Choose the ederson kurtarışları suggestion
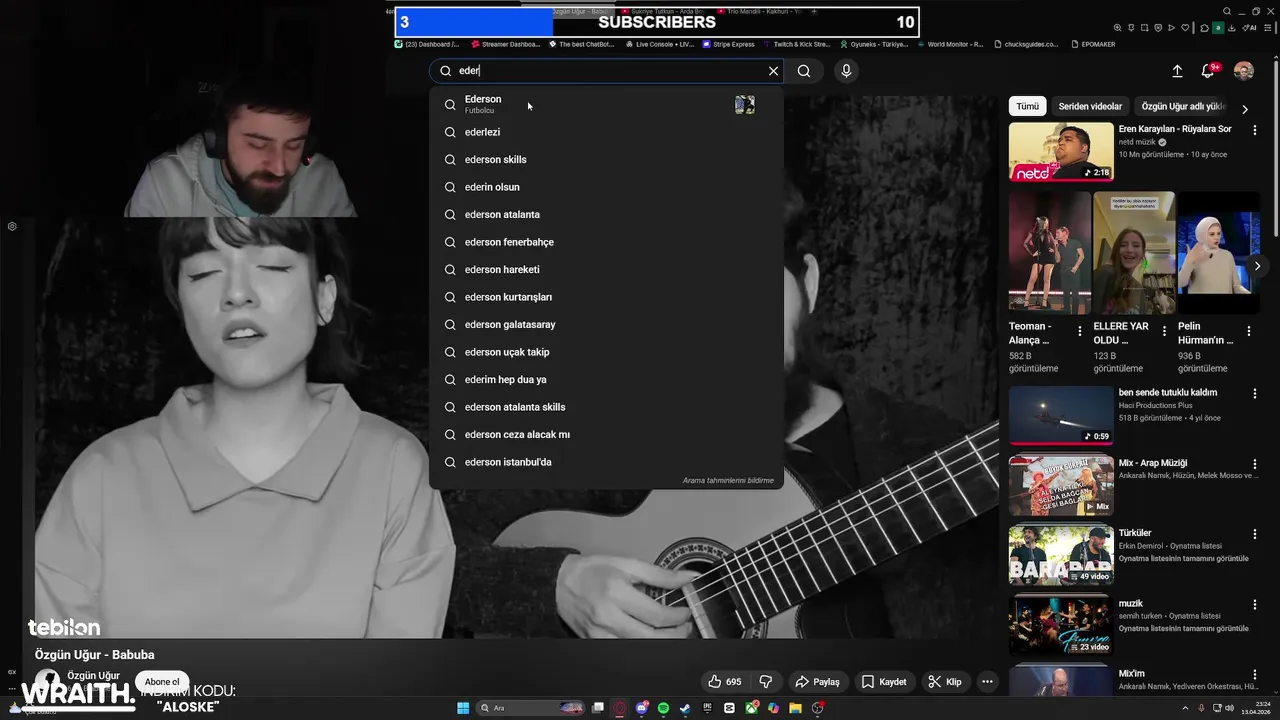The width and height of the screenshot is (1280, 720). pos(606,297)
